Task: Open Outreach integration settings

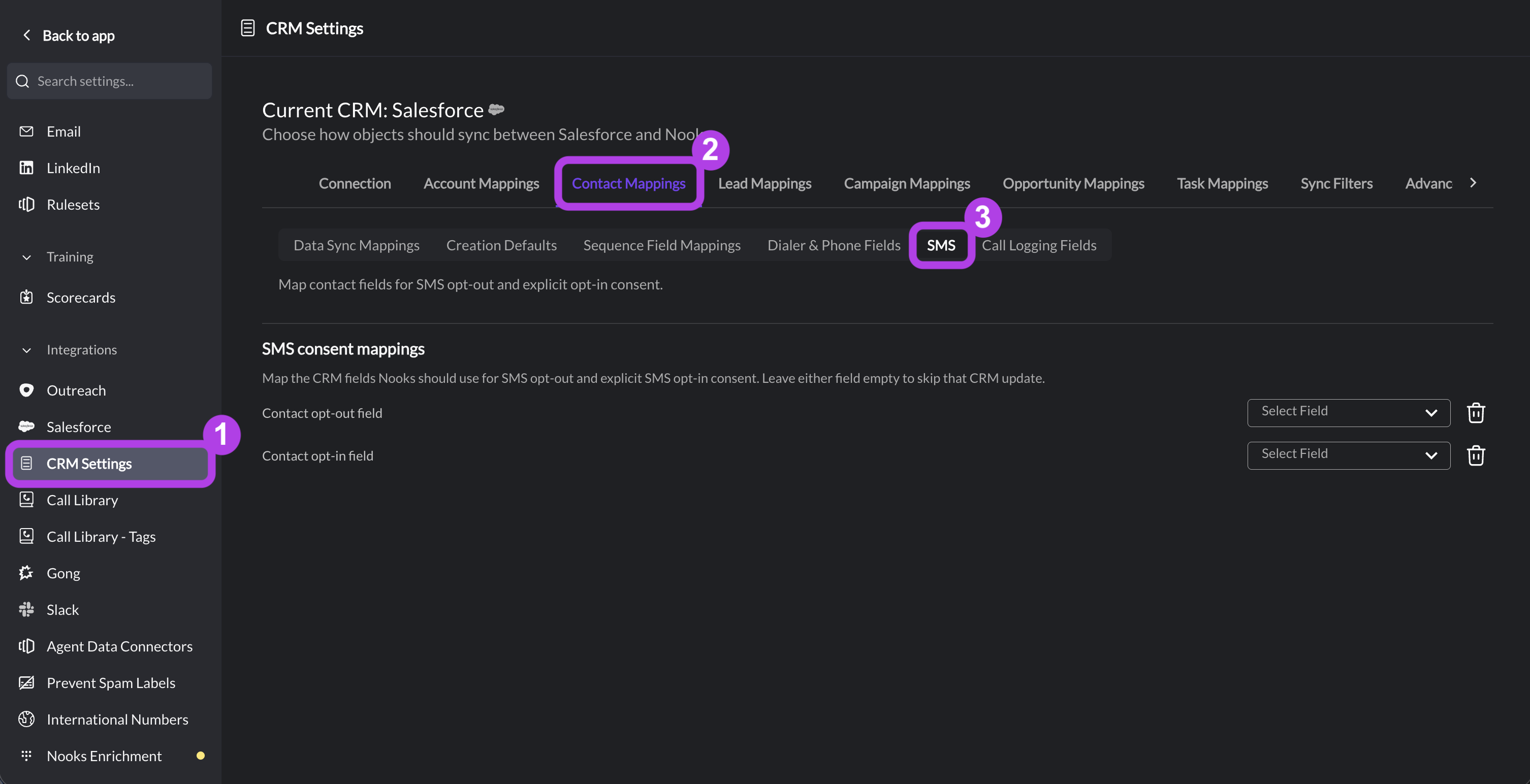Action: pos(76,390)
